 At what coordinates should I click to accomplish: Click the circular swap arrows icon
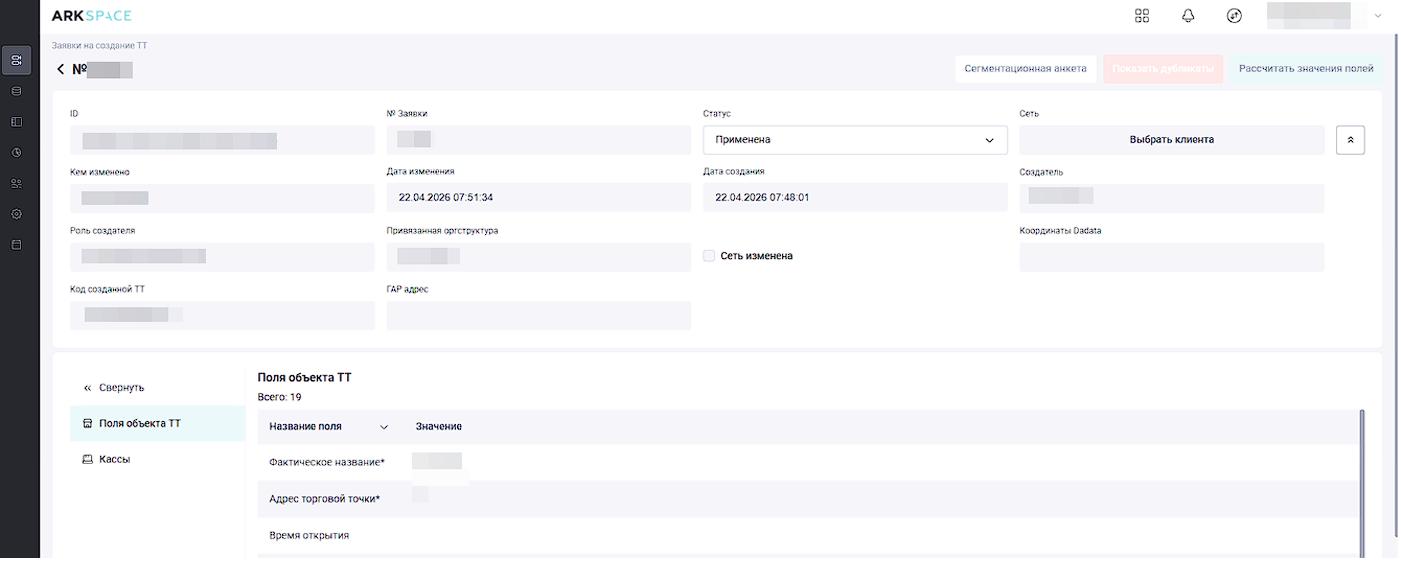(1234, 16)
